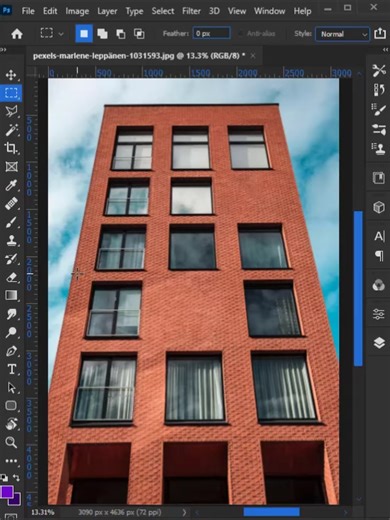Select the Brush tool
Viewport: 390px width, 520px height.
(x=11, y=222)
